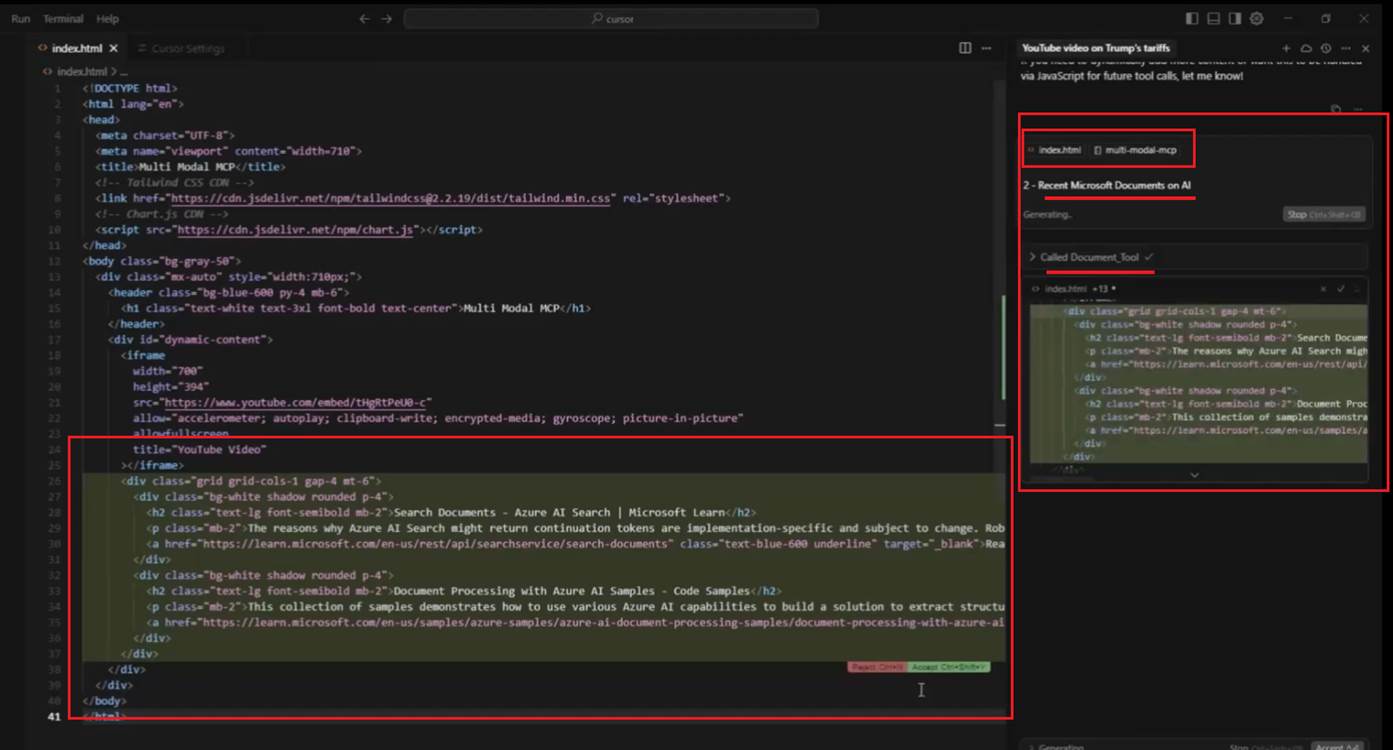Click the searchservice/search-documents href link
This screenshot has height=750, width=1393.
(435, 544)
